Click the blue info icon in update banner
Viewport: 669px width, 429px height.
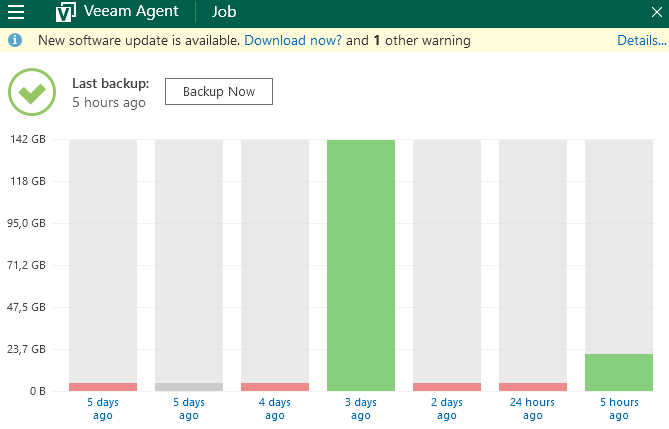[x=15, y=41]
